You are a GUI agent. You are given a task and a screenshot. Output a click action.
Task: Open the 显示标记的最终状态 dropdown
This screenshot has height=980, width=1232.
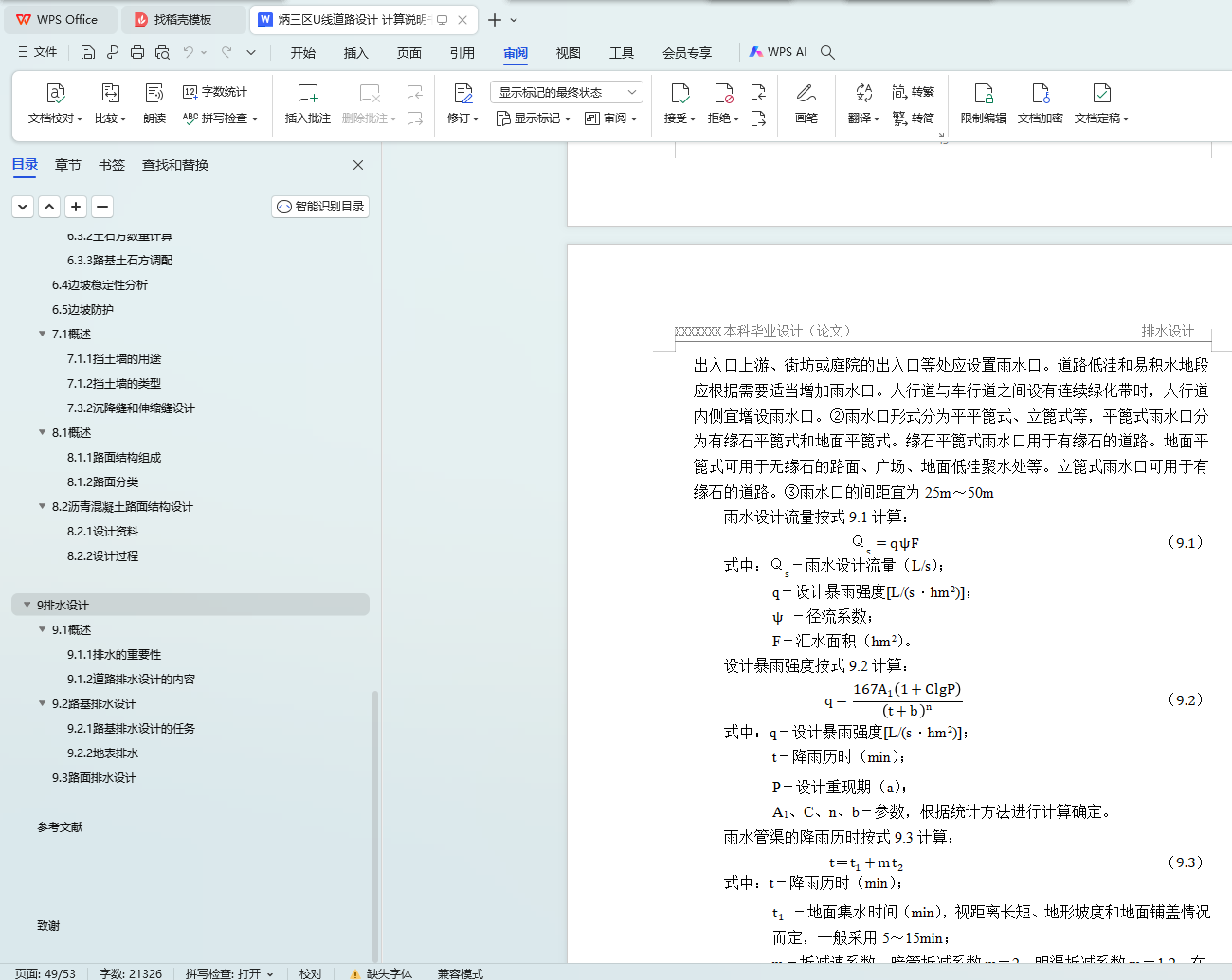[x=567, y=92]
